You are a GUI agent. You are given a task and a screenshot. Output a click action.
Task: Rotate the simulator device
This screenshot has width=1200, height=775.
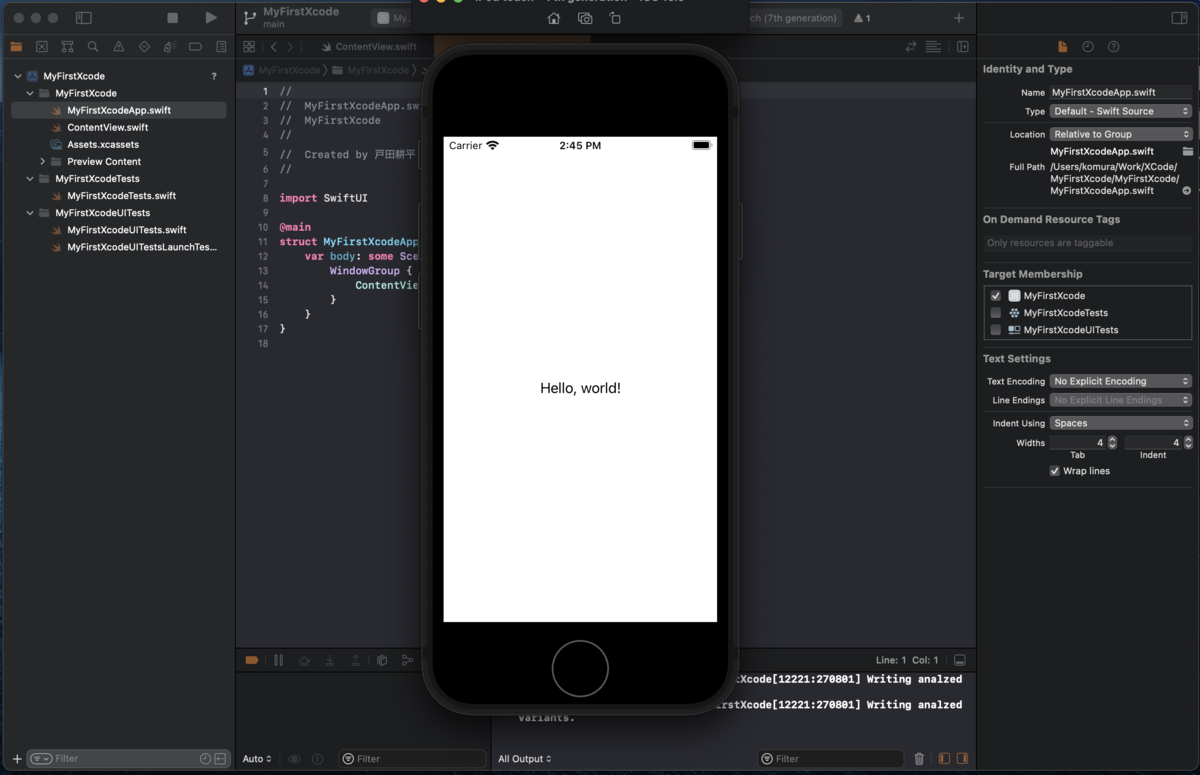tap(615, 18)
